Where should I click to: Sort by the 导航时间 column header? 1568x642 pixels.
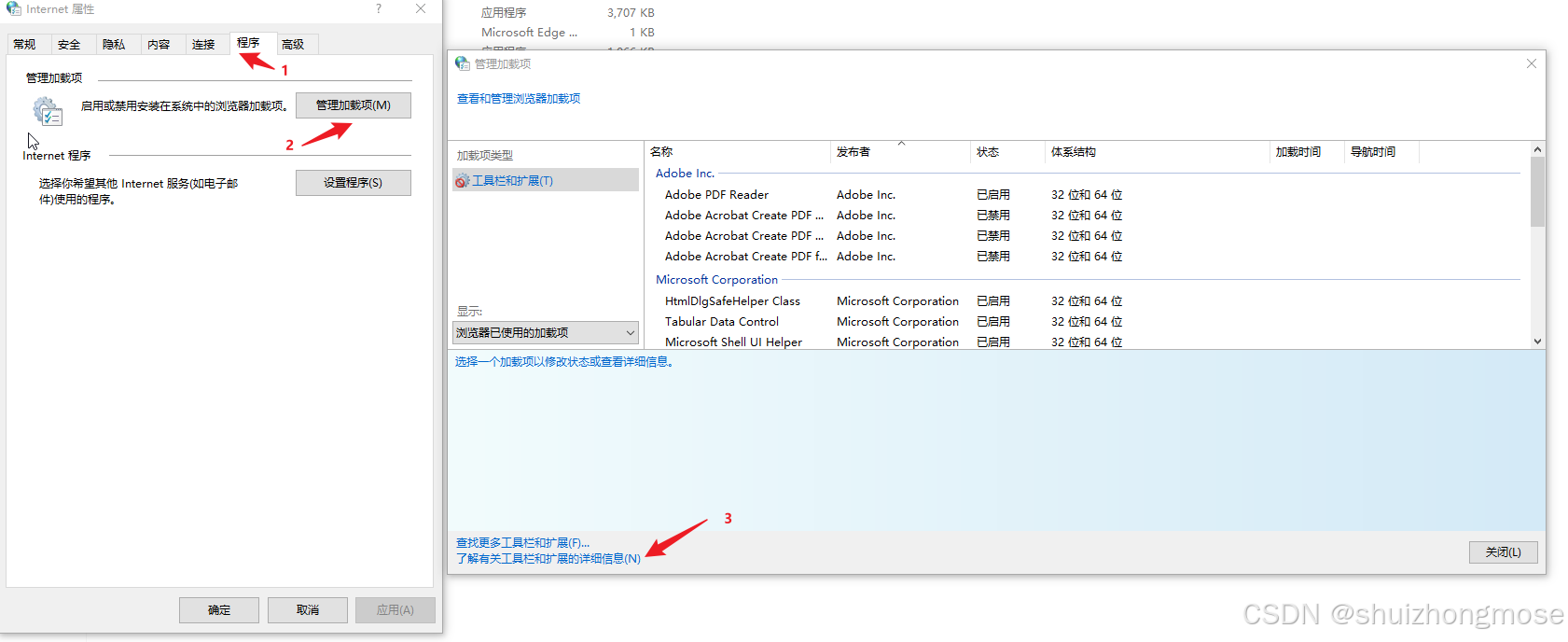(1381, 152)
